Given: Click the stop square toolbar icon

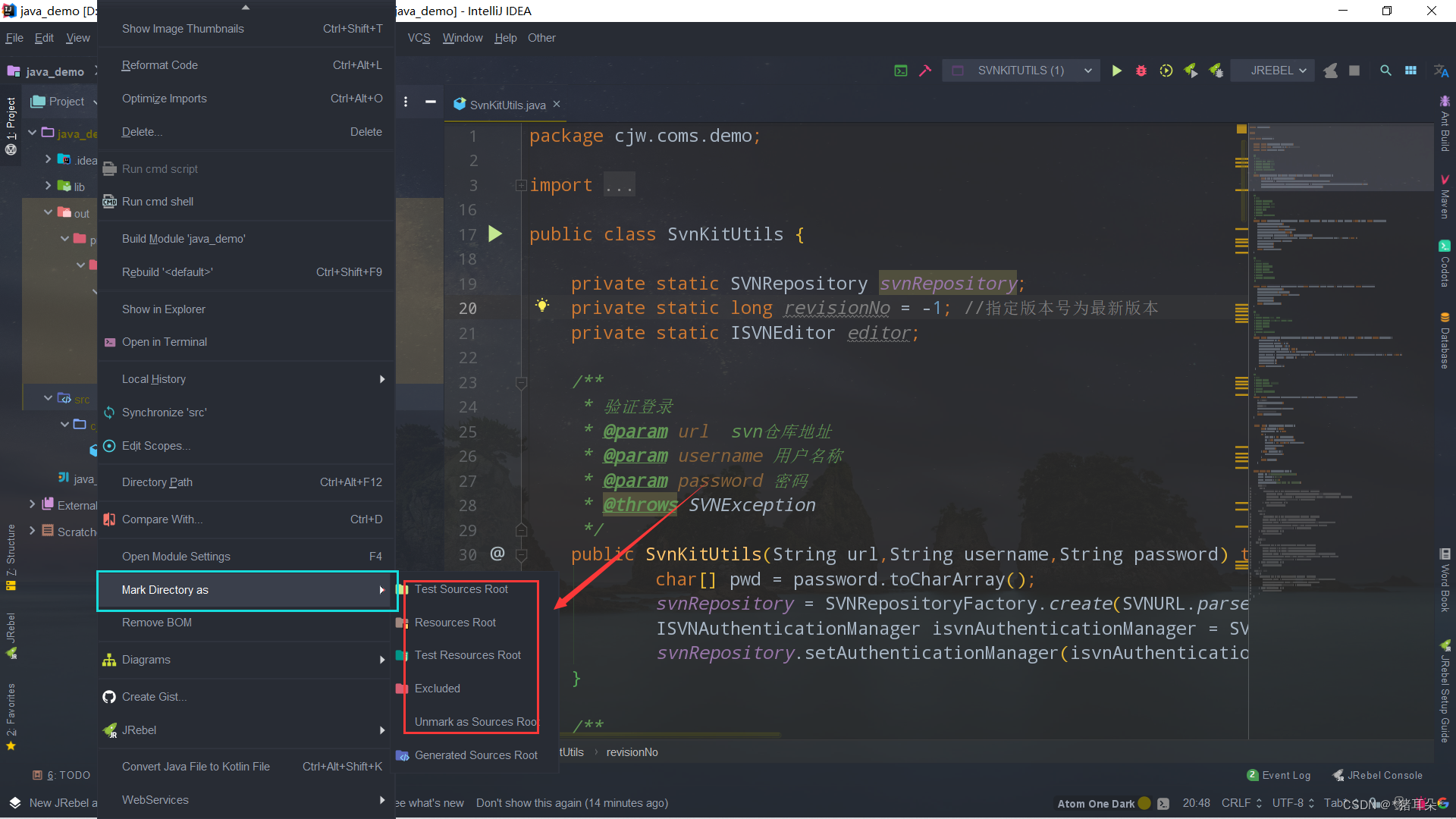Looking at the screenshot, I should [1354, 71].
